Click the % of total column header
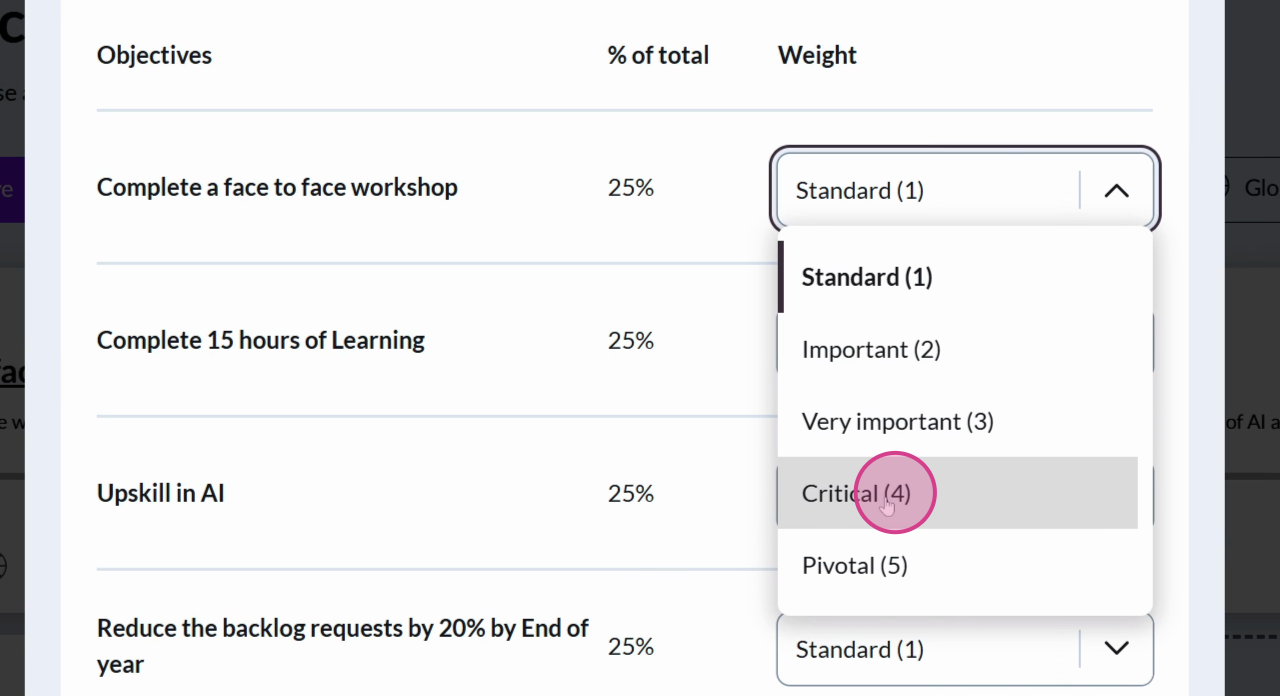 click(657, 55)
